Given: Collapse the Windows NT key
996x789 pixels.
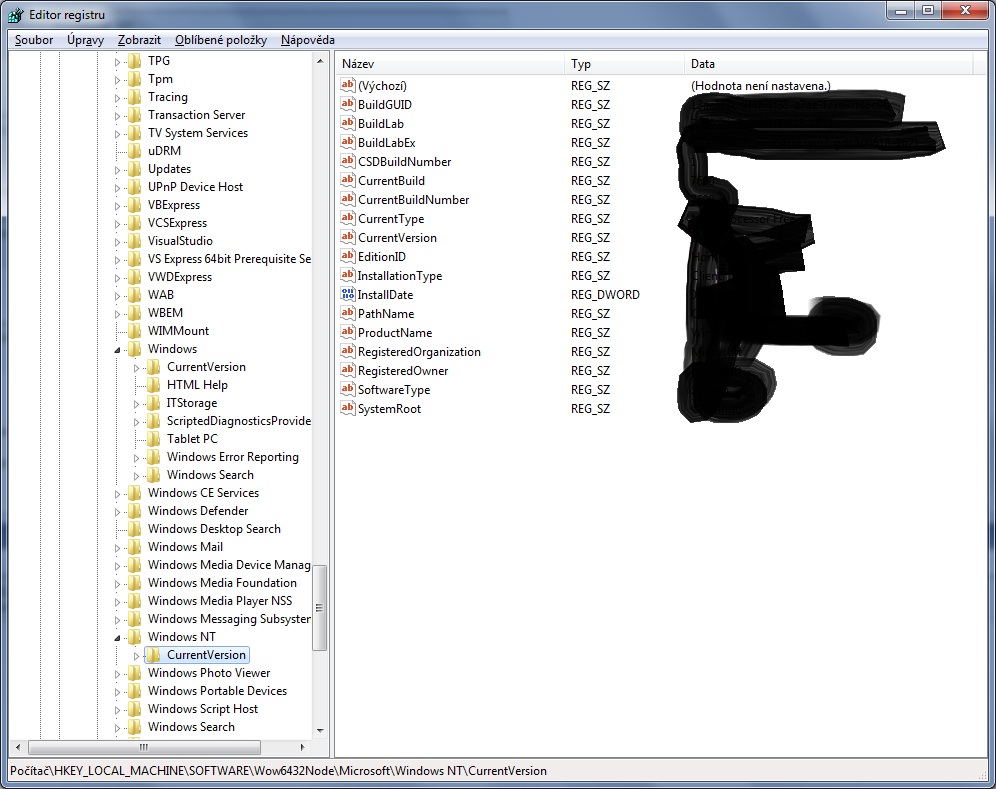Looking at the screenshot, I should coord(118,638).
